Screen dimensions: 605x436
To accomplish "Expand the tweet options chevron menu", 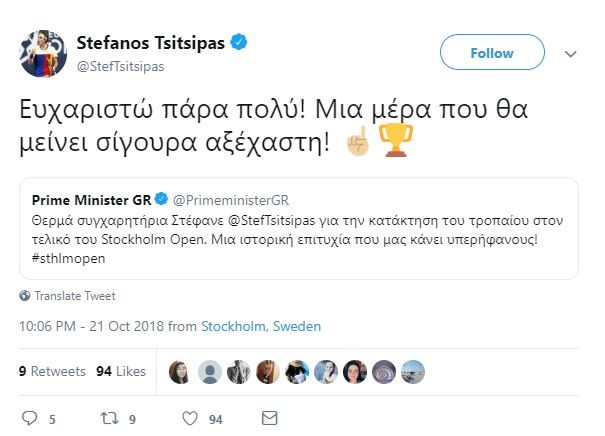I will [x=570, y=53].
